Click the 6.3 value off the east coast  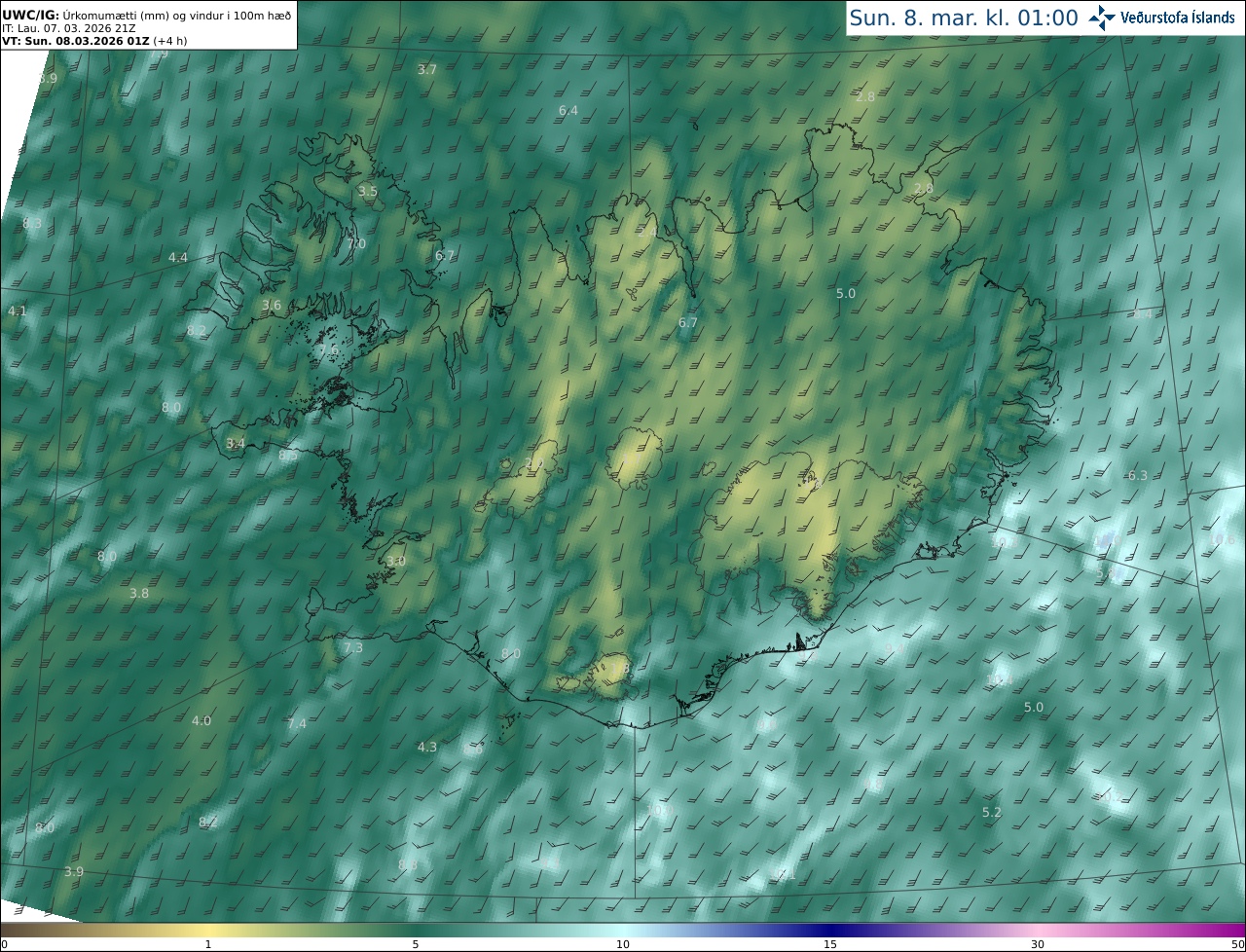pos(1137,475)
